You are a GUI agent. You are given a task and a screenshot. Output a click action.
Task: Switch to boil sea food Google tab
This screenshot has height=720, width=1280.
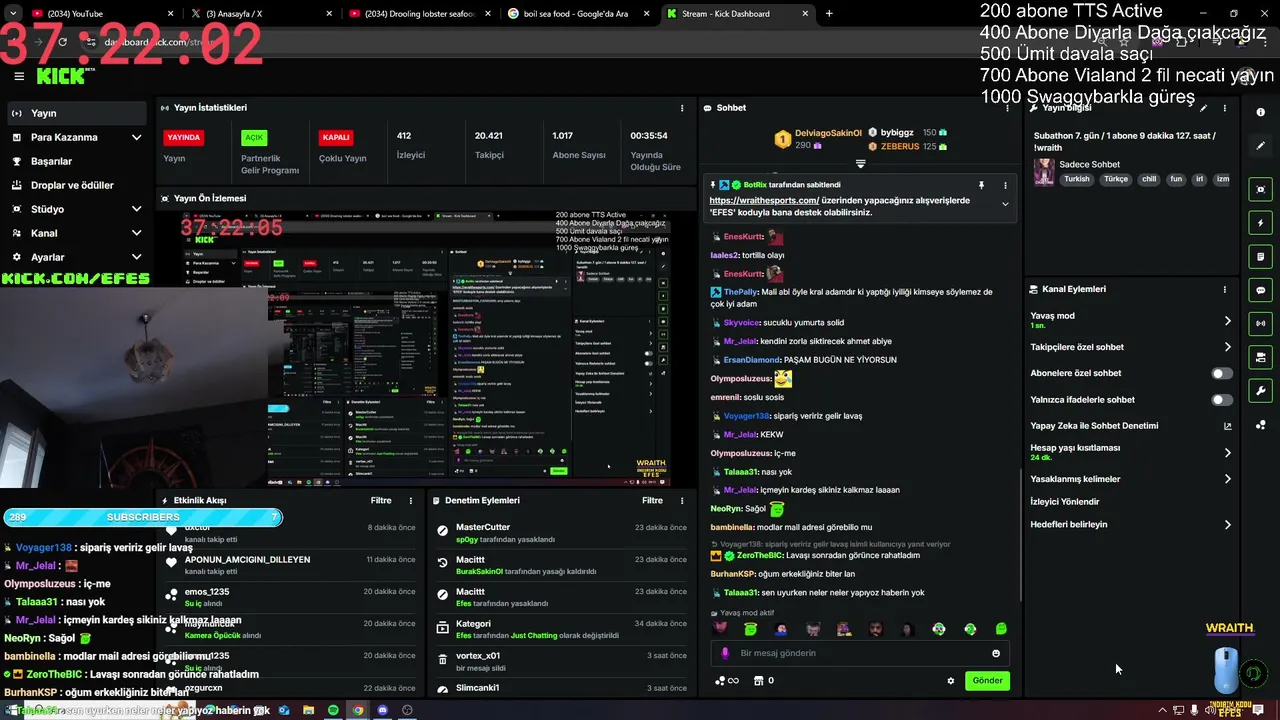(x=576, y=14)
